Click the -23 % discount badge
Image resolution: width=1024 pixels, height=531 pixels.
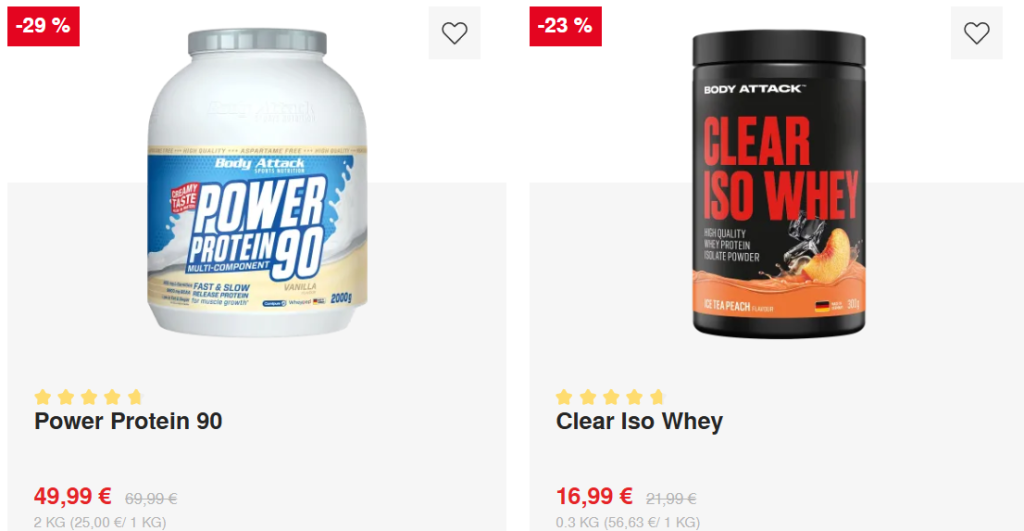click(x=566, y=26)
